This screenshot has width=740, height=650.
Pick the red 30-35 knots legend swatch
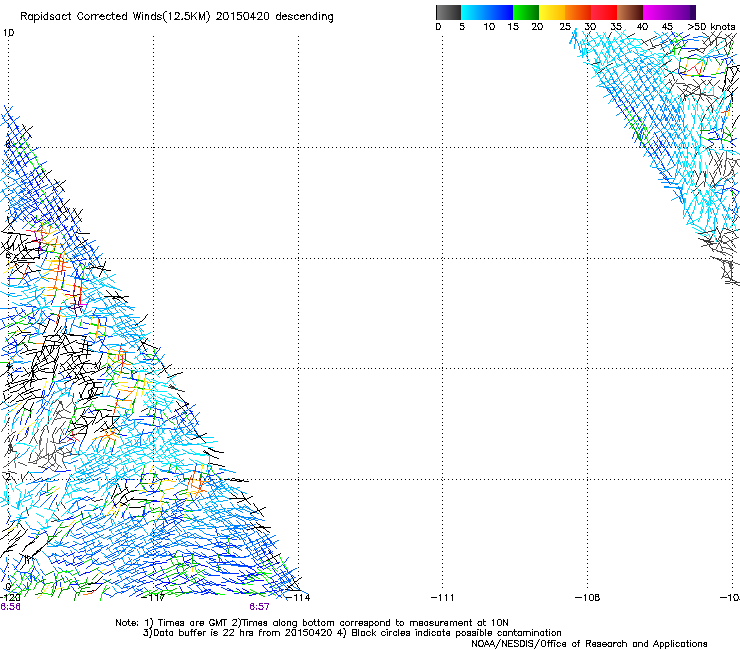coord(604,12)
